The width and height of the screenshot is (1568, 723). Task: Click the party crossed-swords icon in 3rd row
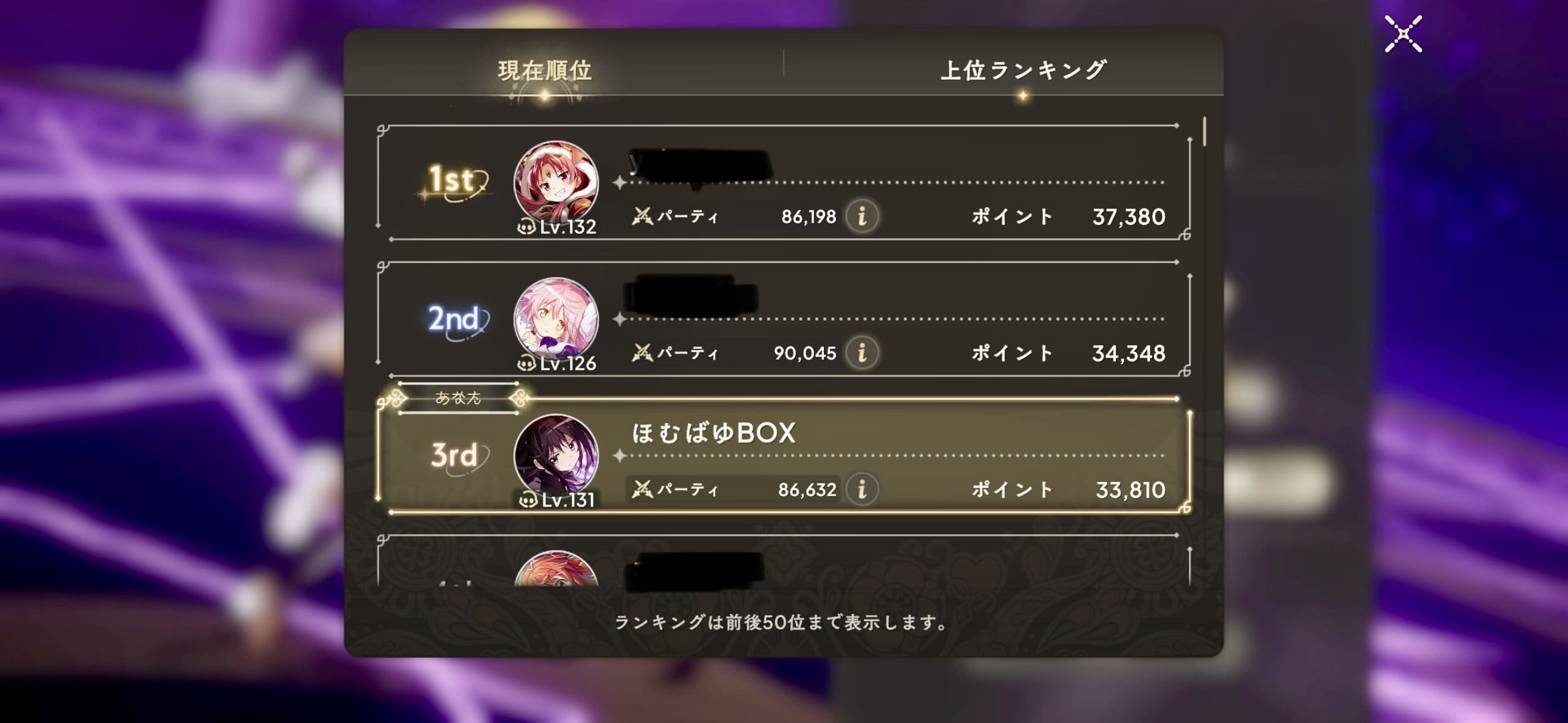(642, 489)
